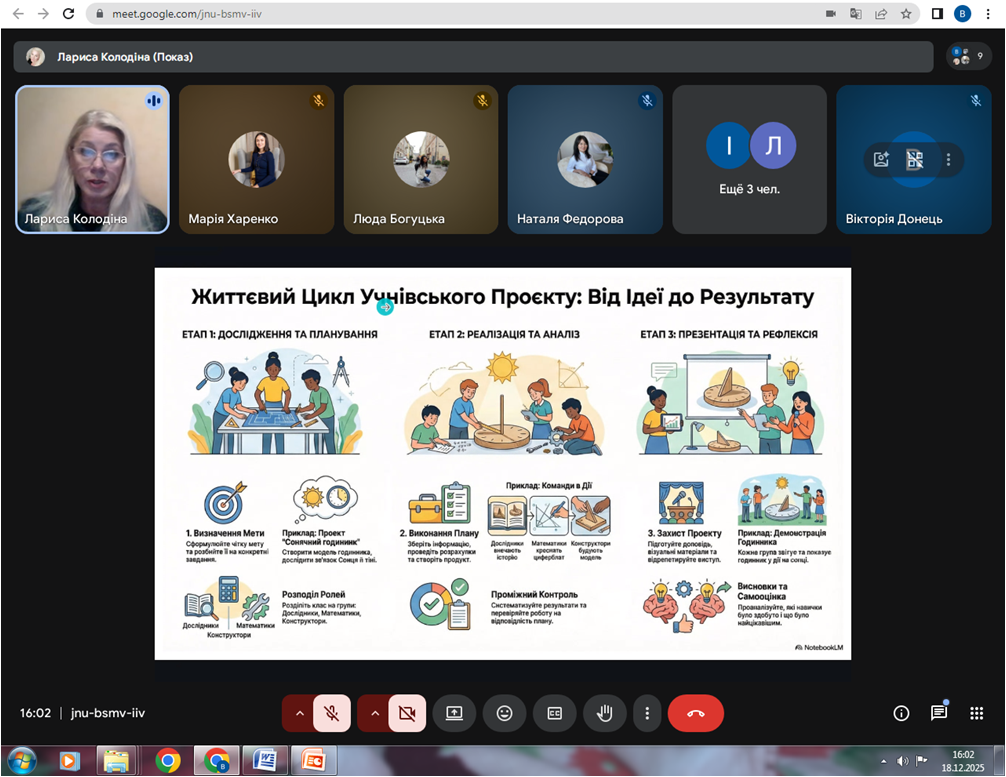Viewport: 1006px width, 777px height.
Task: Unmute the microphone
Action: [x=331, y=713]
